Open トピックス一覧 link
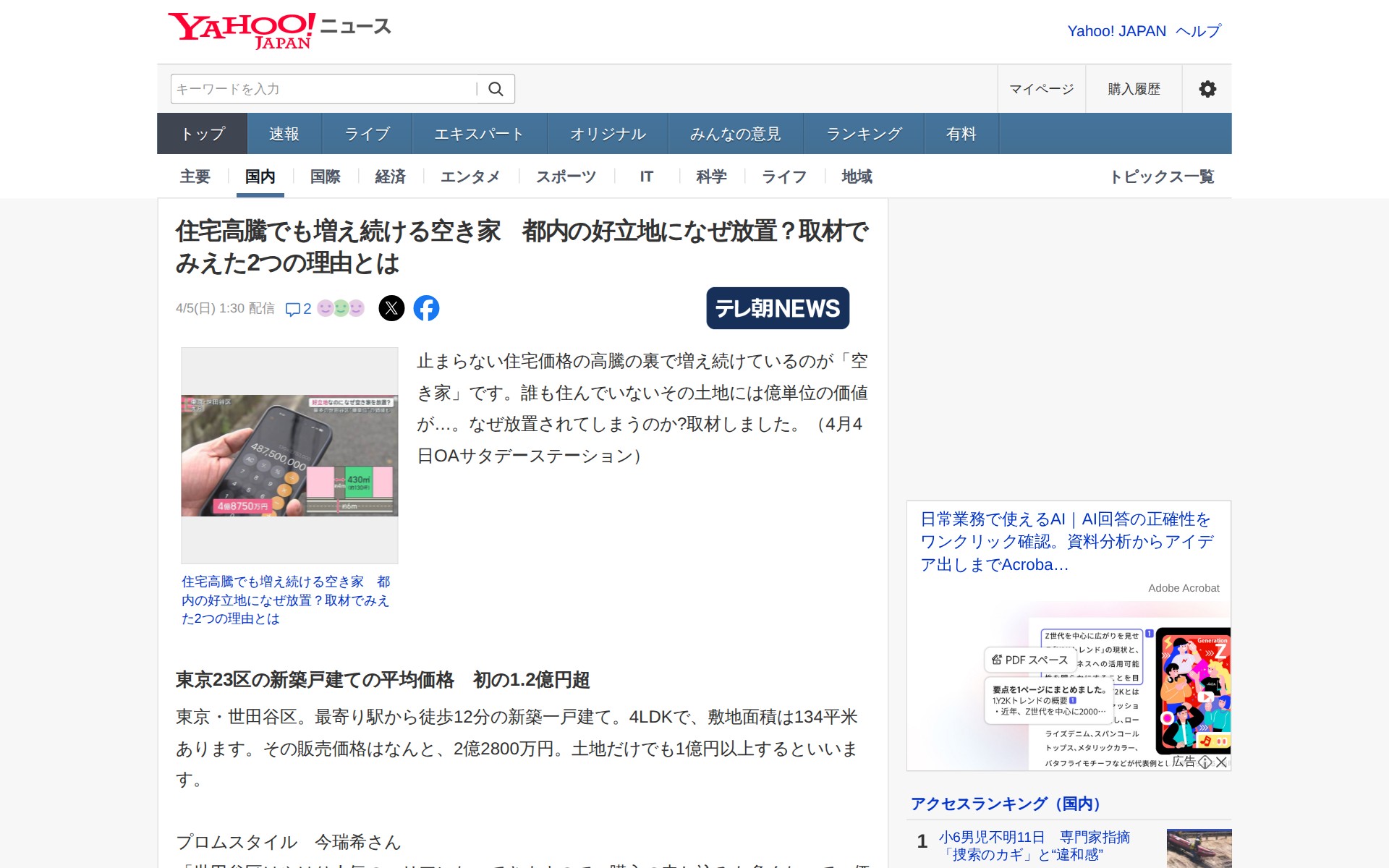1389x868 pixels. pyautogui.click(x=1161, y=176)
